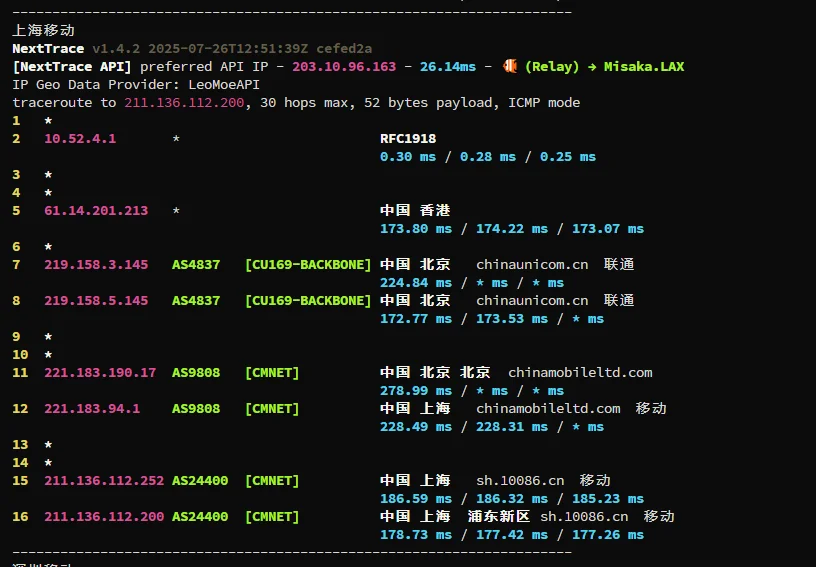Image resolution: width=816 pixels, height=567 pixels.
Task: Click hop 8 address 219.158.5.145
Action: pyautogui.click(x=96, y=301)
